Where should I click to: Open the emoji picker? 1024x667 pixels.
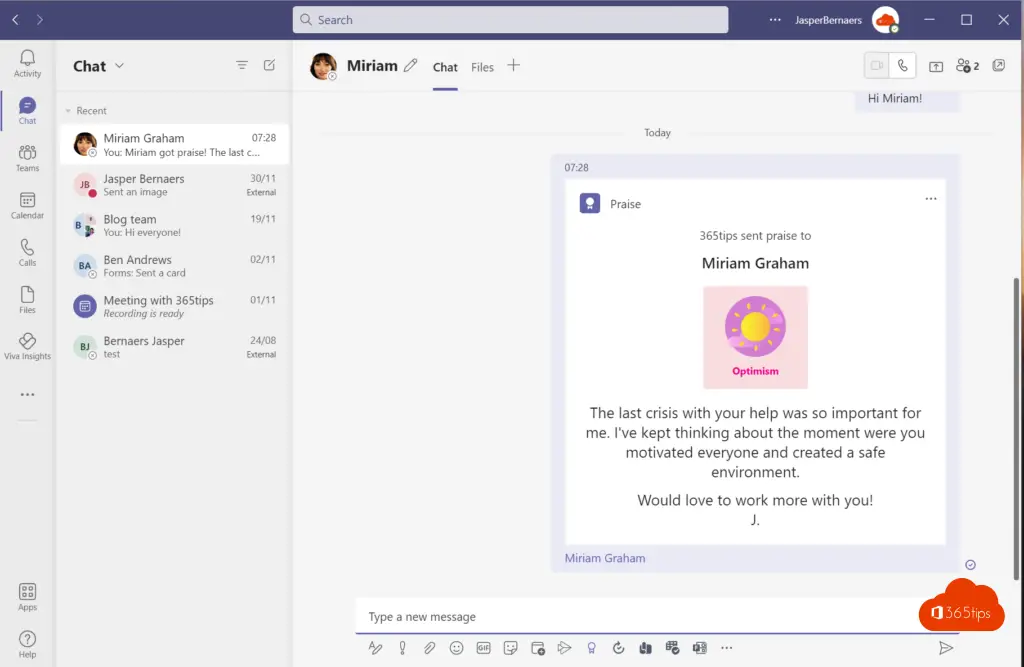(x=456, y=648)
